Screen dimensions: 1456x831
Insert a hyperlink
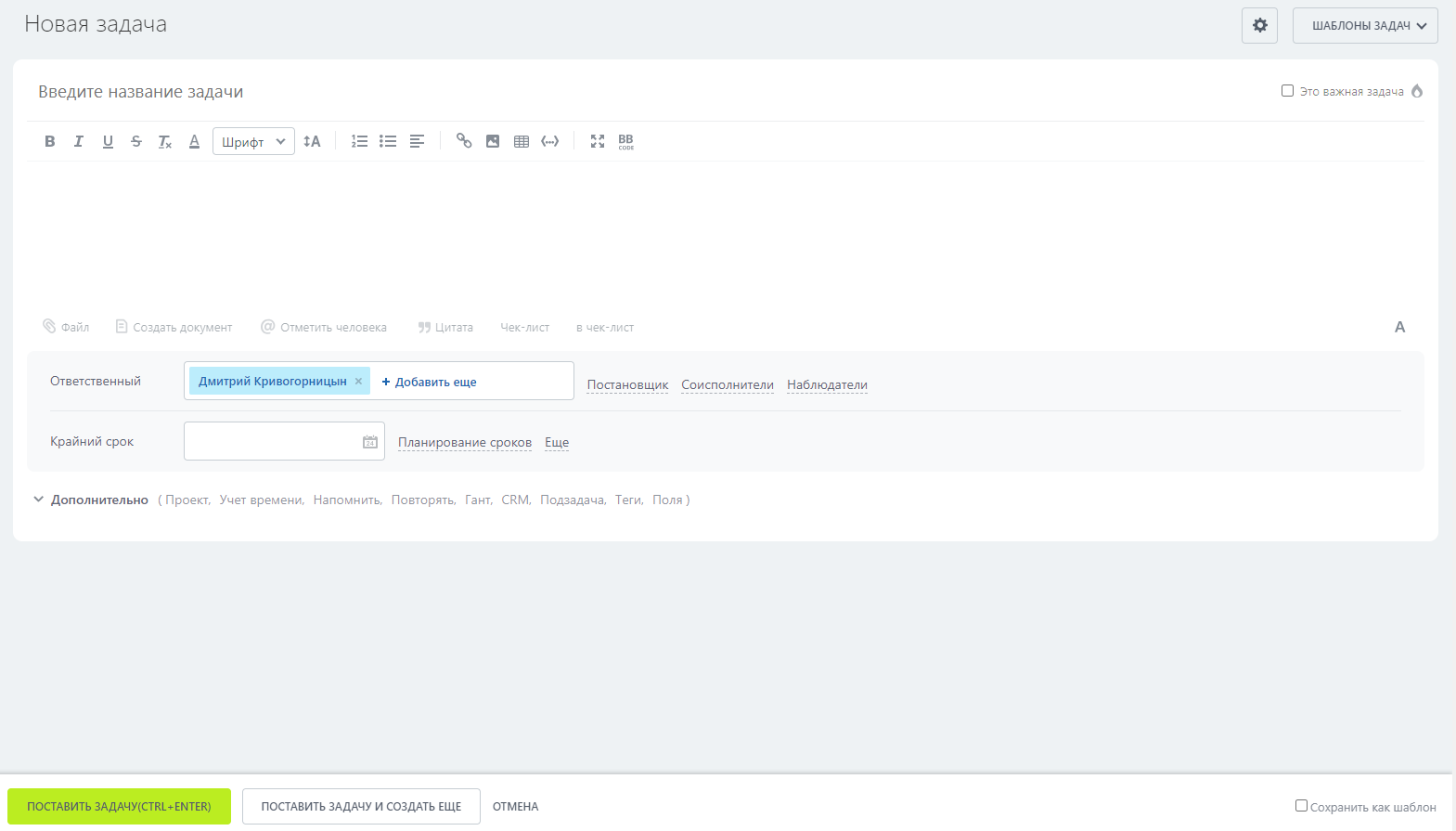pos(464,141)
